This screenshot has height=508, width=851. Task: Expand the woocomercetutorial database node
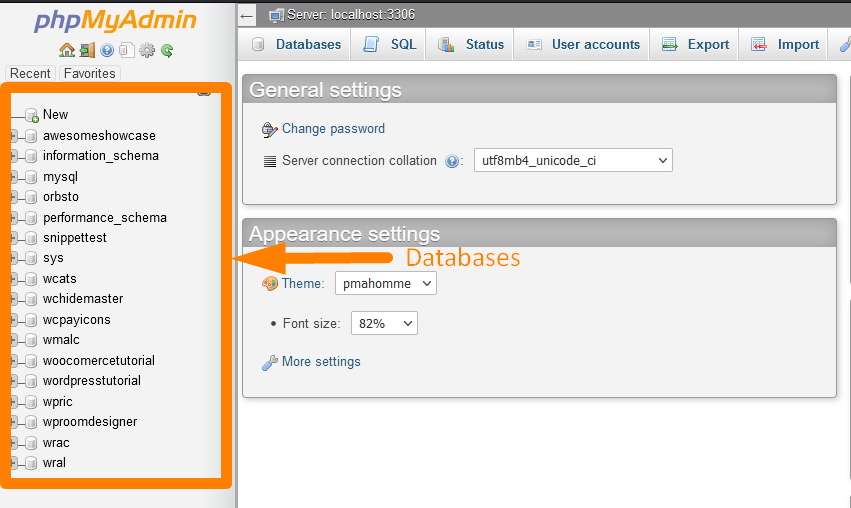coord(14,361)
